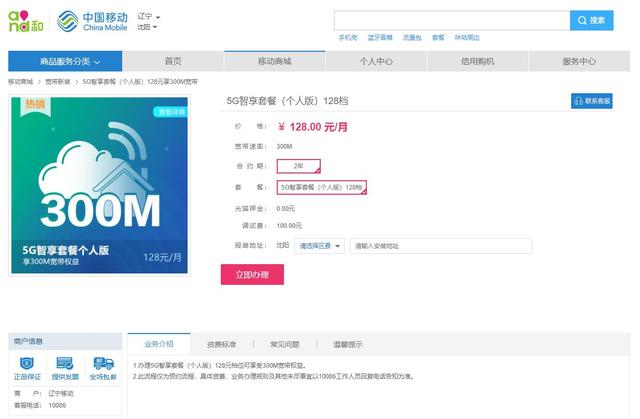Select the 5G智享套餐（个人版）128档 plan option

[x=321, y=187]
